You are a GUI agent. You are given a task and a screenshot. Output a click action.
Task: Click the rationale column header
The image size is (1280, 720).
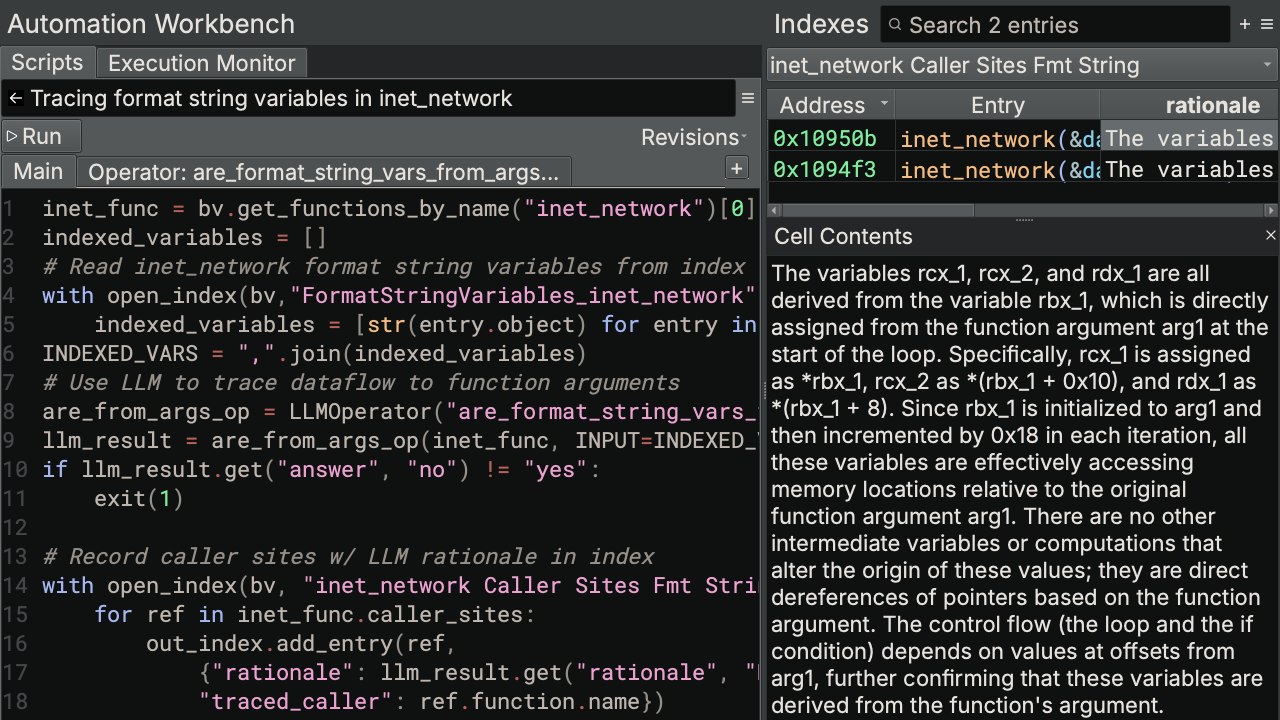point(1189,105)
